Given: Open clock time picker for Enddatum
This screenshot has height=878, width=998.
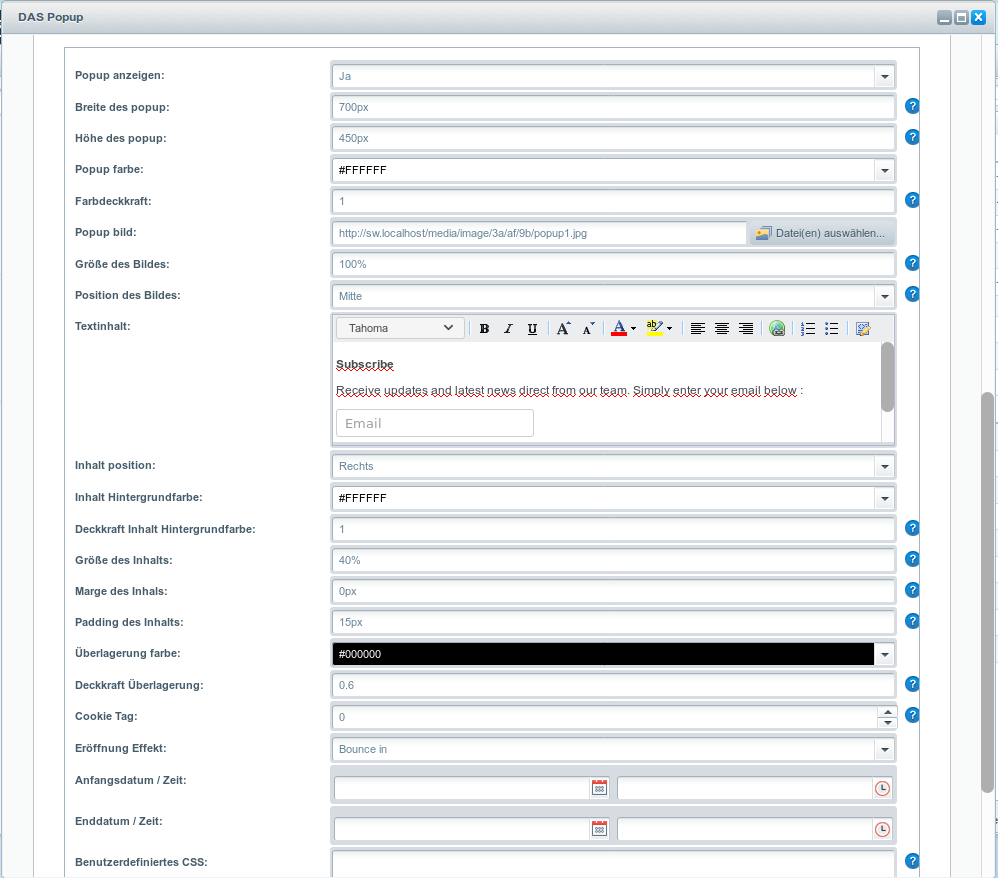Looking at the screenshot, I should point(882,830).
